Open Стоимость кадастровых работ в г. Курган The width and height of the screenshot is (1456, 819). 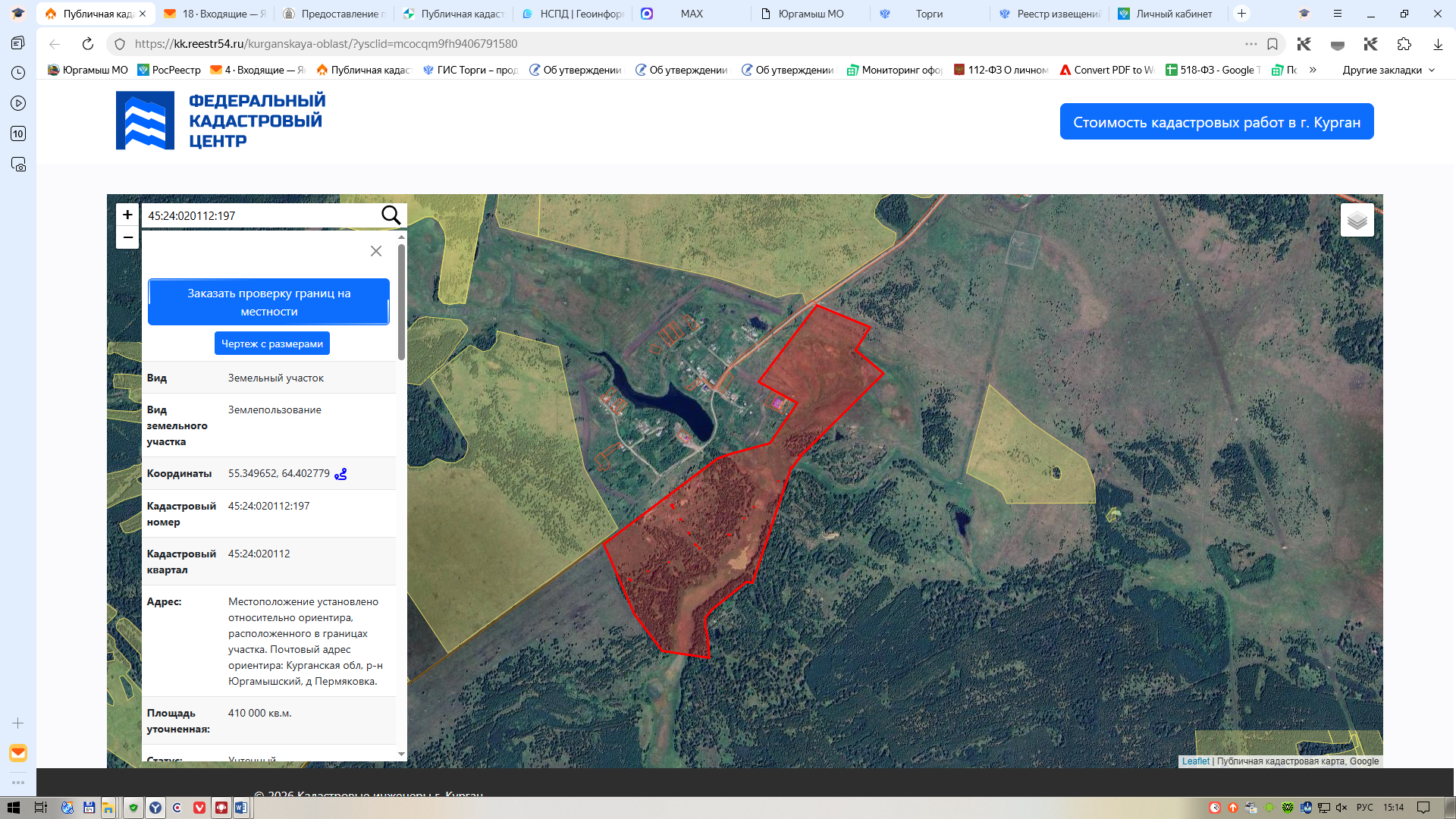1216,122
